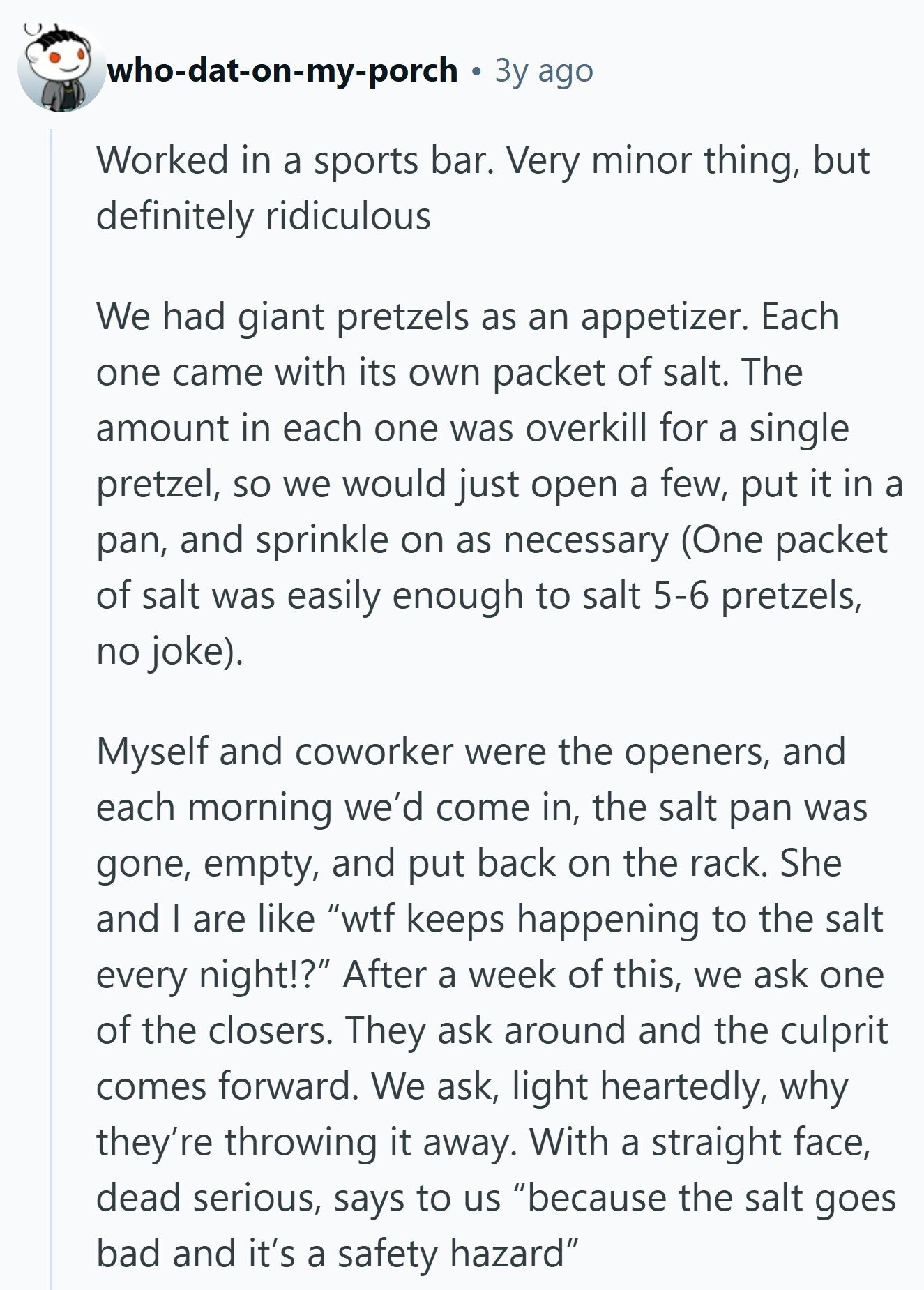Click the who-dat-on-my-porch user avatar
The width and height of the screenshot is (924, 1290).
(x=60, y=70)
